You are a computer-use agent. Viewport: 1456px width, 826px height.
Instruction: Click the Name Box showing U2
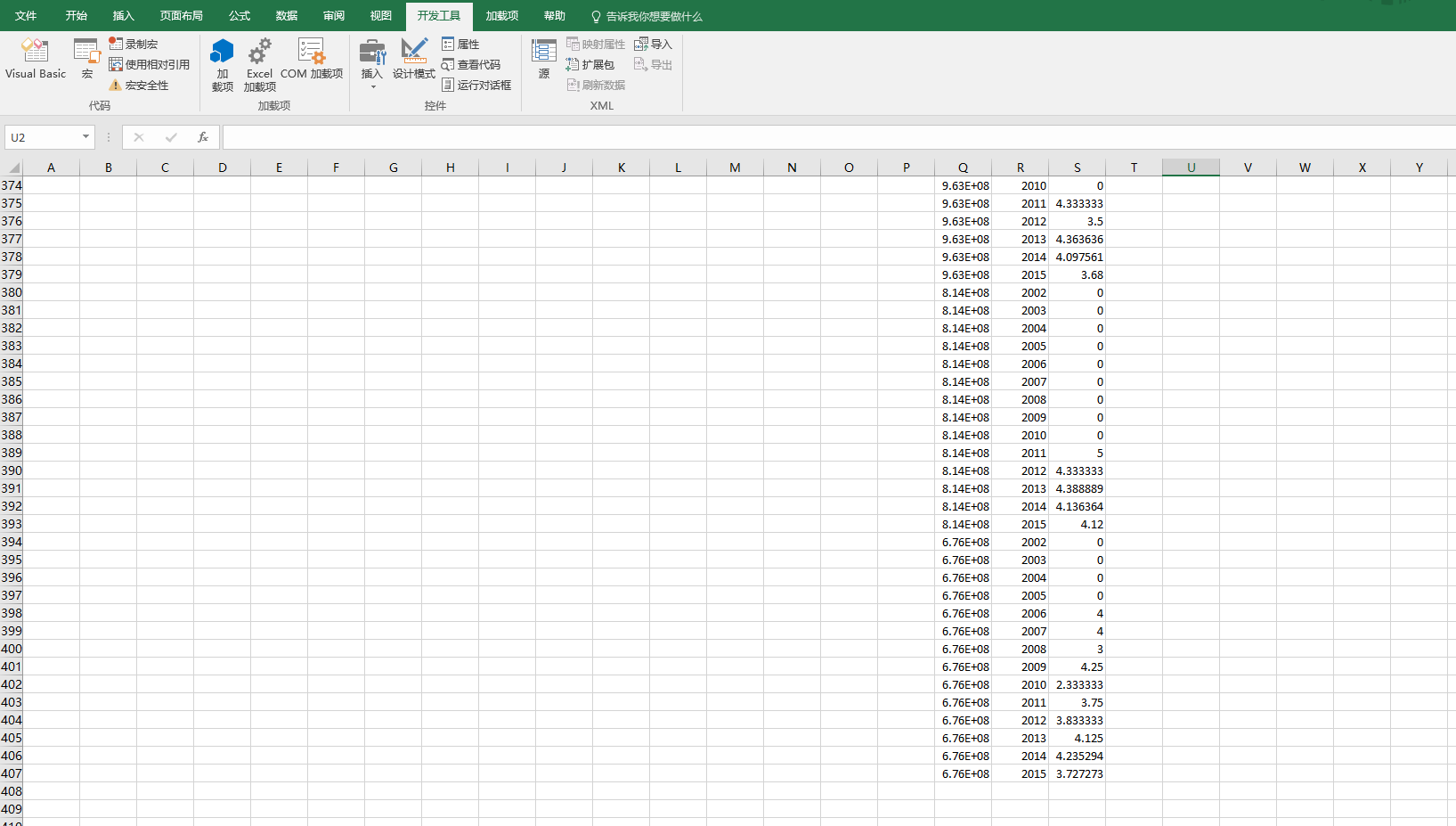(42, 137)
